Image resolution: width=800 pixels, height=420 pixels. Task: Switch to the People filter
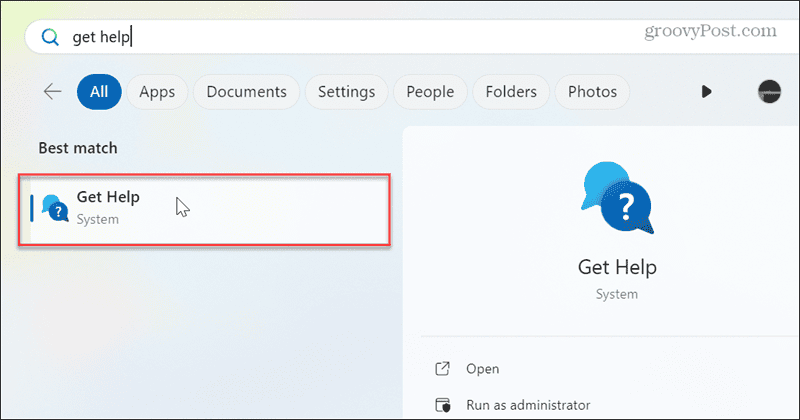pyautogui.click(x=430, y=92)
